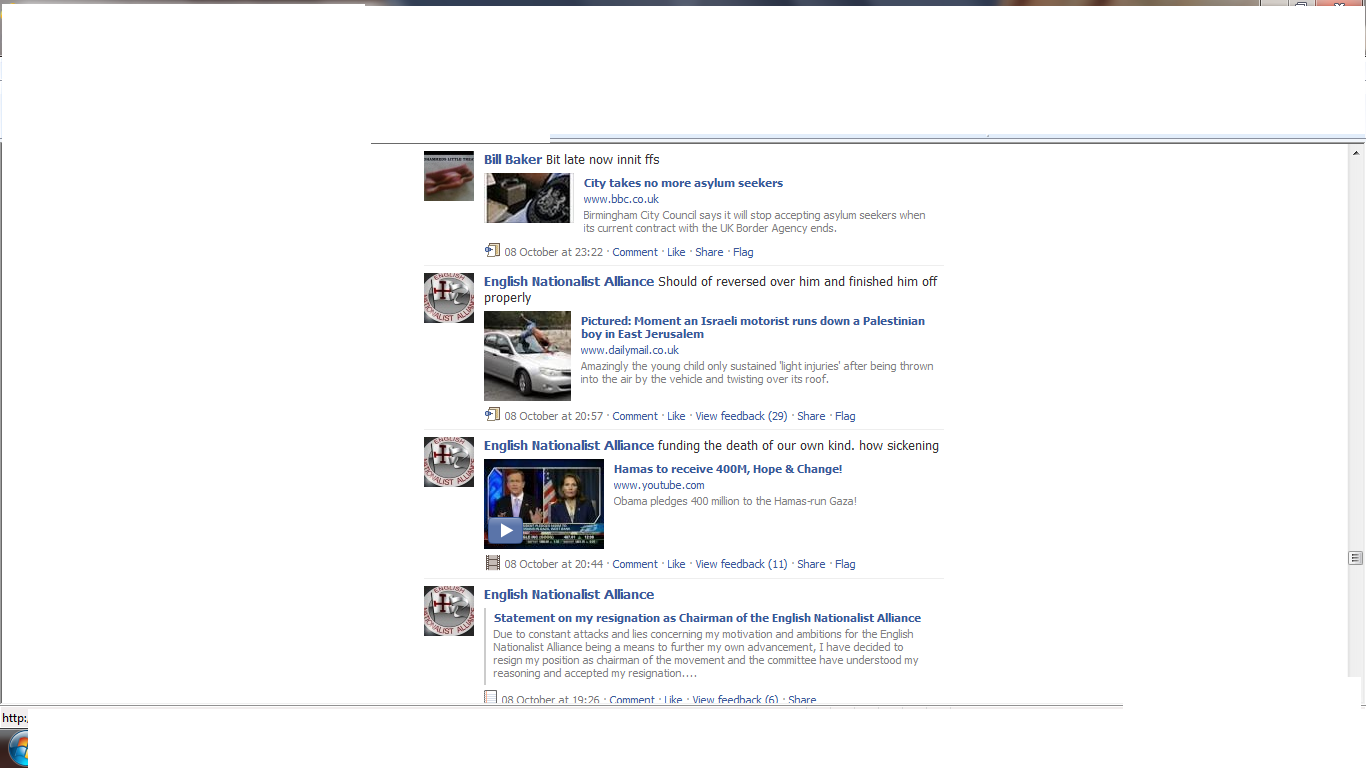The width and height of the screenshot is (1366, 768).
Task: Open the www.dailymail.co.uk link
Action: (x=629, y=350)
